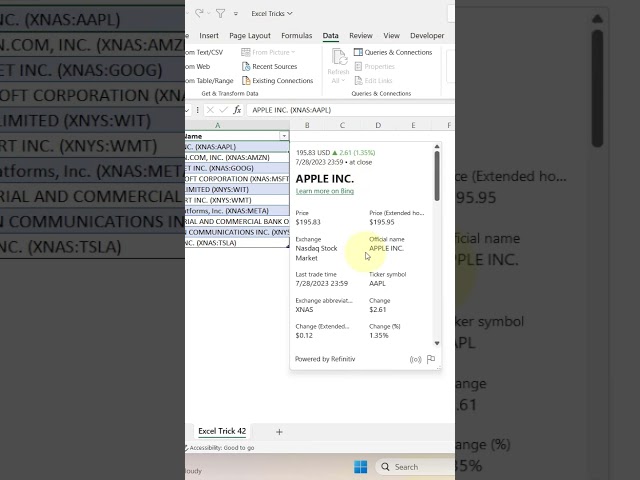Viewport: 640px width, 480px height.
Task: Follow the Learn more on Bing link
Action: pos(324,191)
